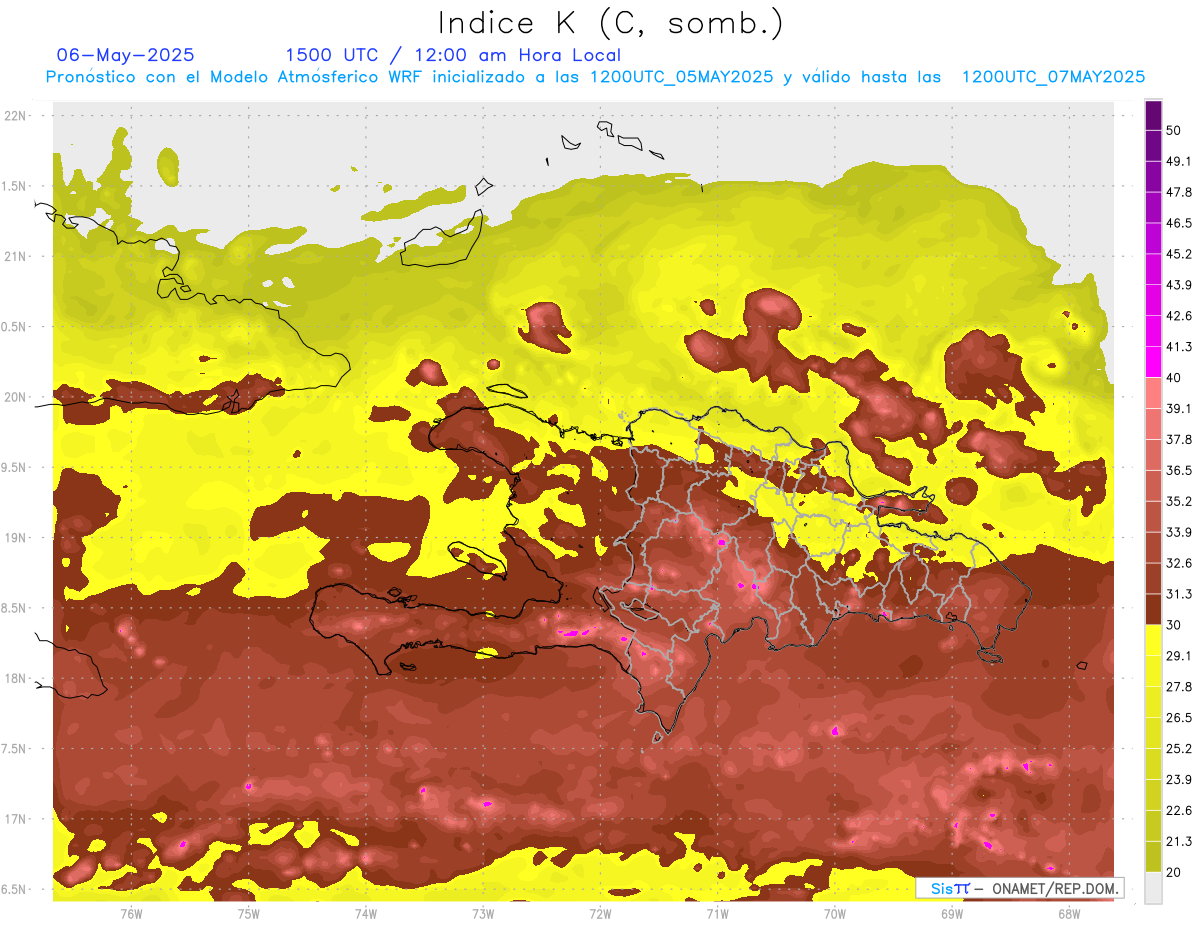
Task: Click the colorbar label '46.5'
Action: (x=1179, y=223)
